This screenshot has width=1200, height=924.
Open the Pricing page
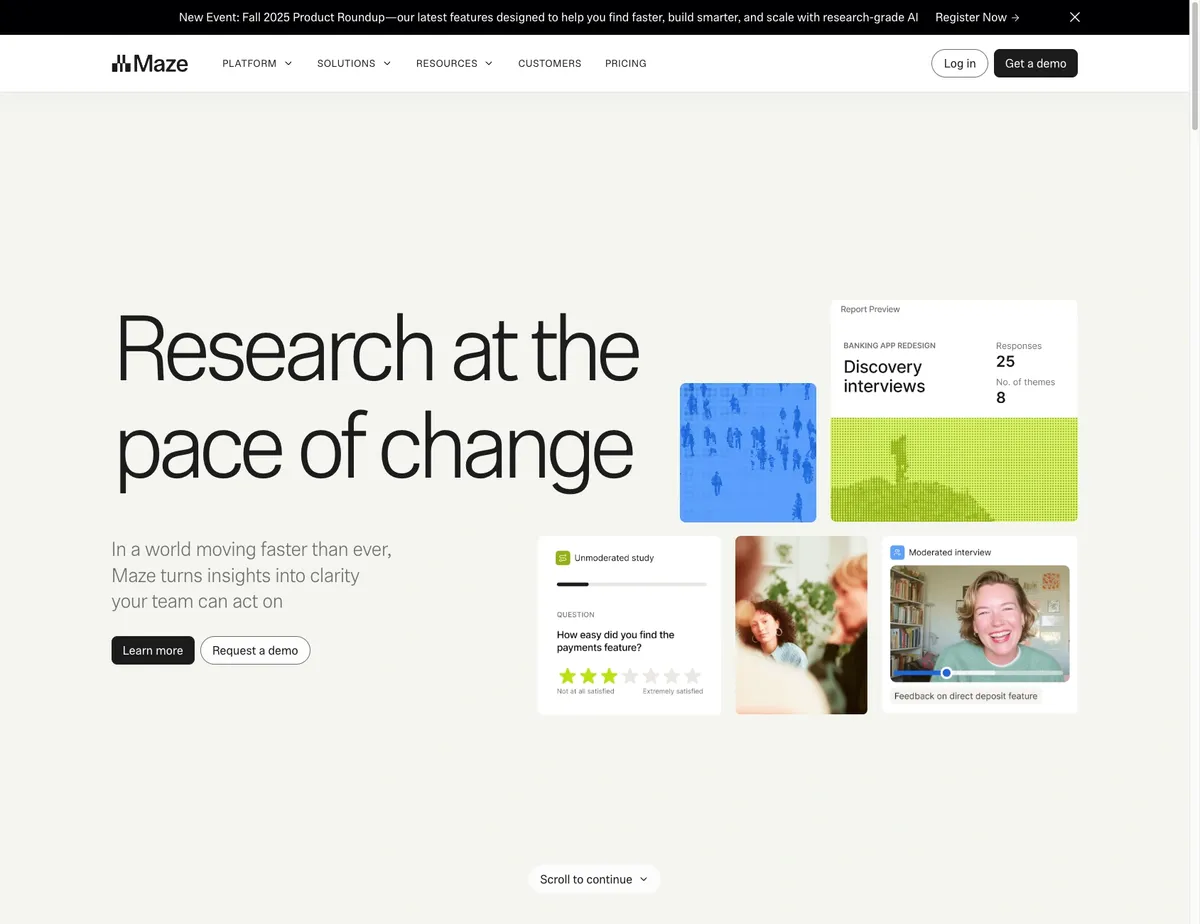tap(626, 63)
